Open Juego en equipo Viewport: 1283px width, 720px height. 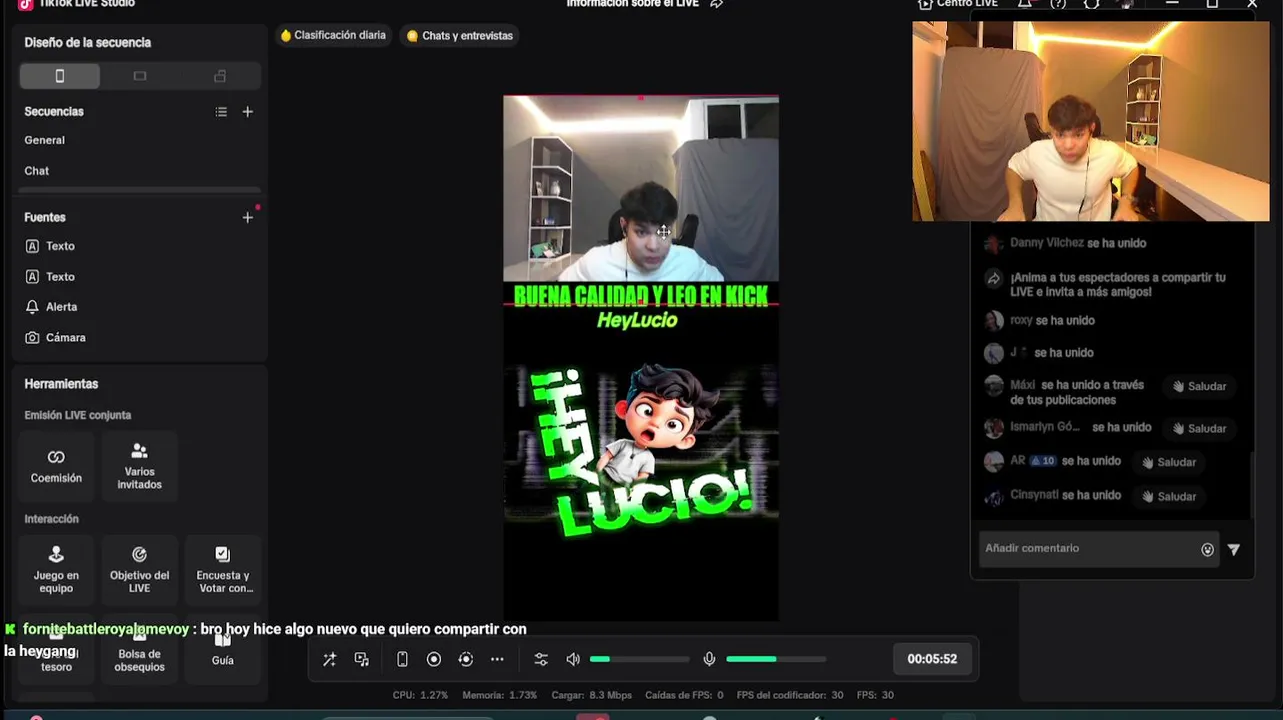click(56, 570)
